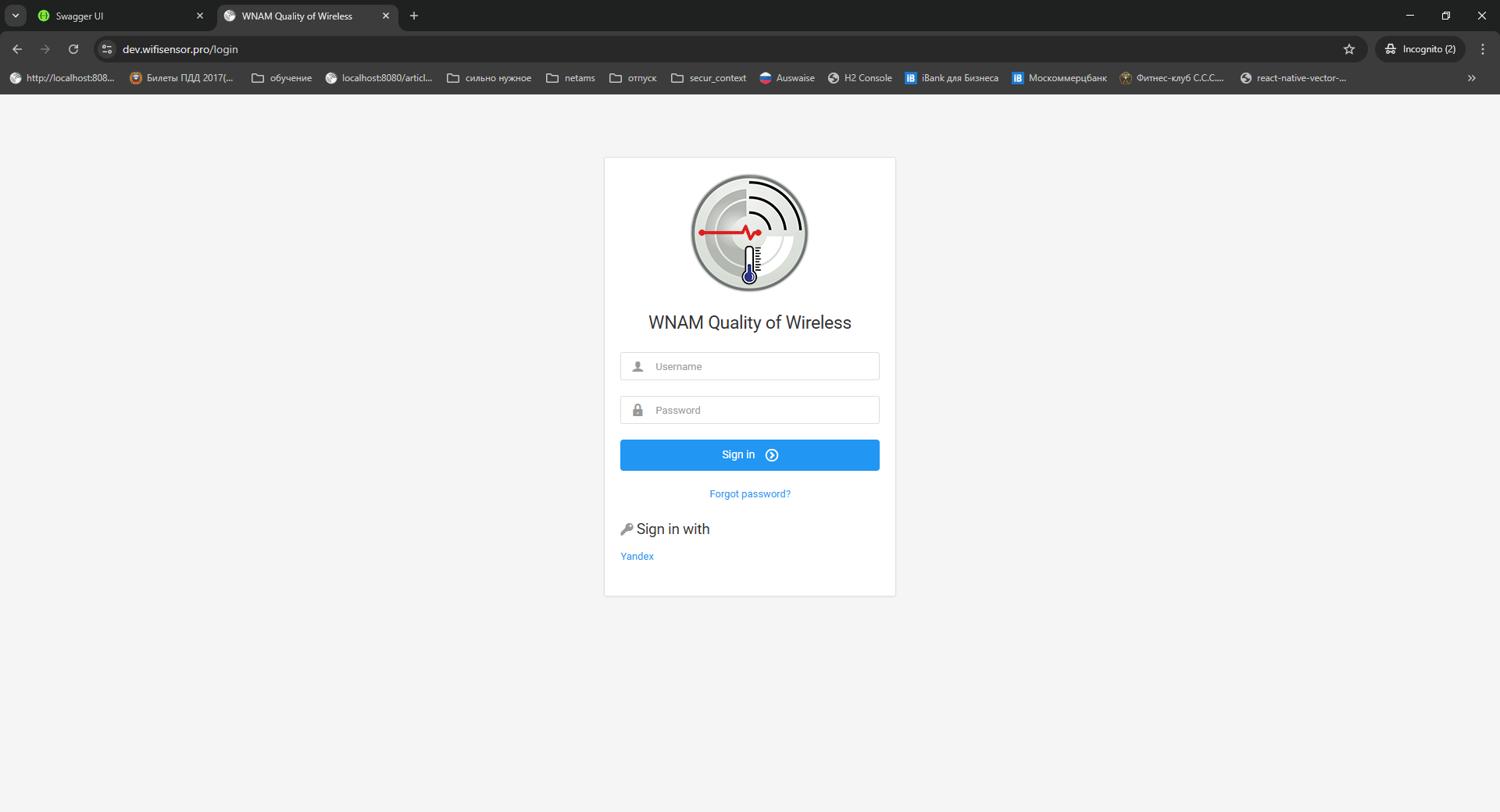Open a new tab with plus icon
1500x812 pixels.
tap(414, 16)
